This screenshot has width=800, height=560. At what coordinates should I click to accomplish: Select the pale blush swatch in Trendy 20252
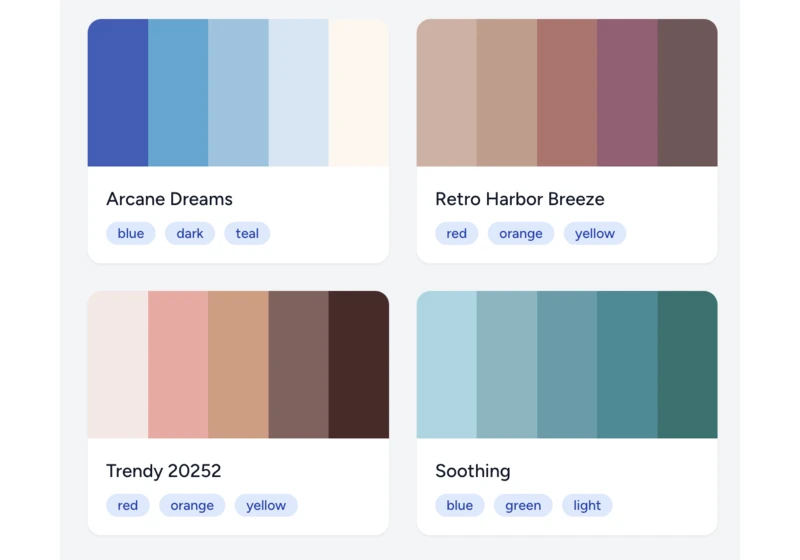118,365
